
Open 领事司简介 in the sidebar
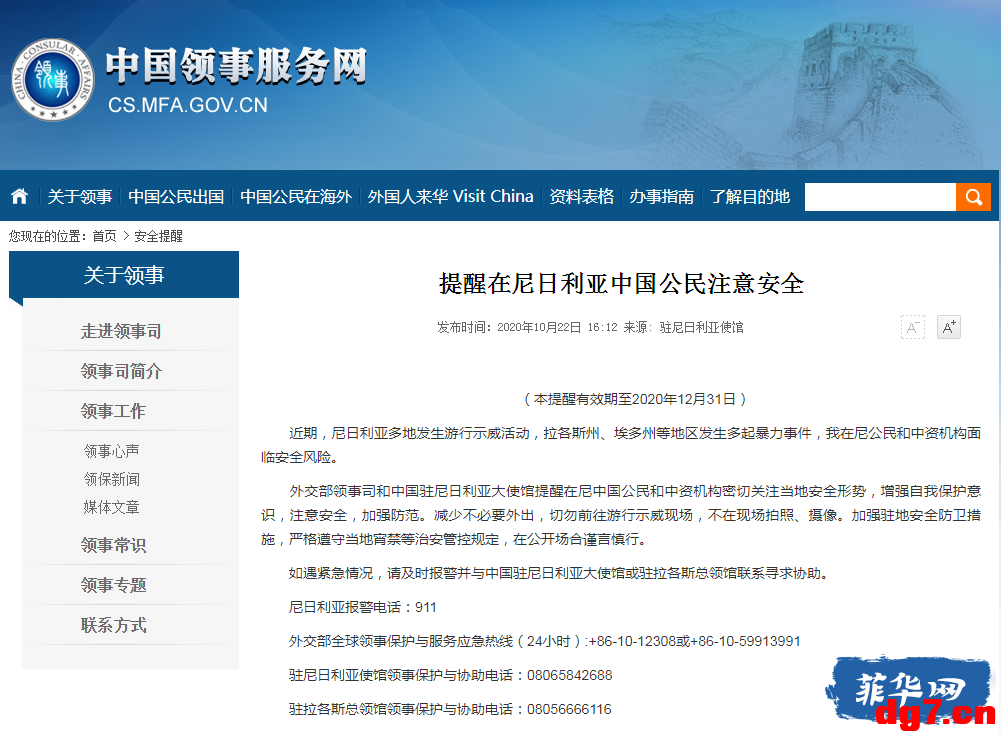[121, 371]
